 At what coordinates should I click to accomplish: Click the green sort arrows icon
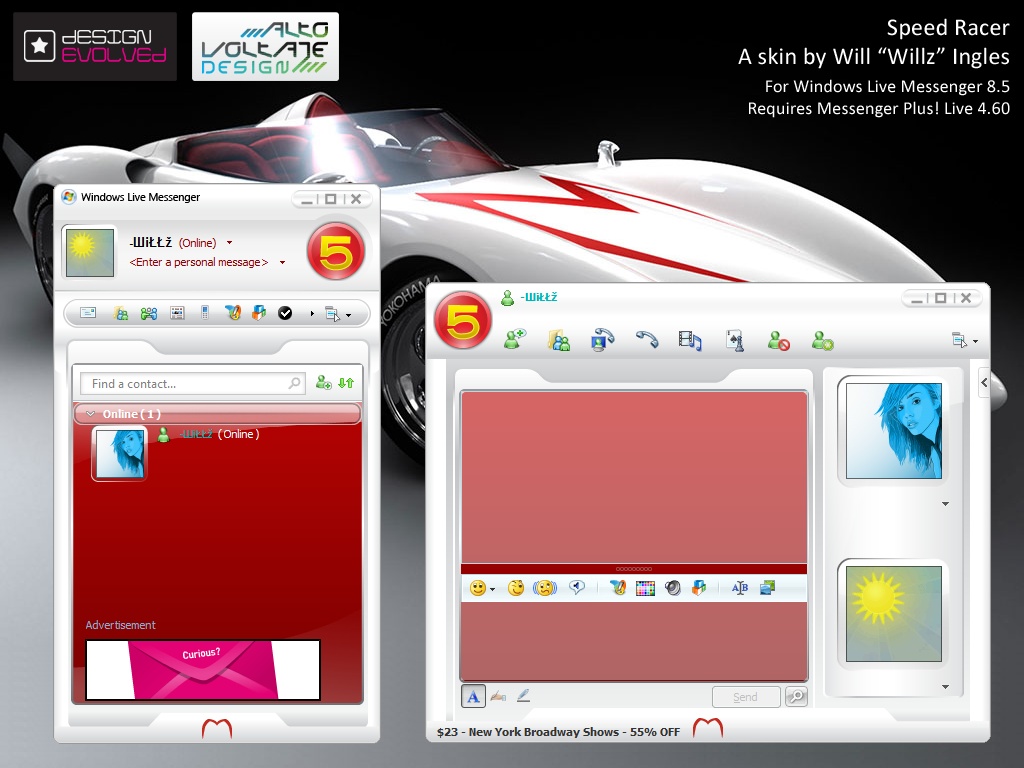[346, 383]
